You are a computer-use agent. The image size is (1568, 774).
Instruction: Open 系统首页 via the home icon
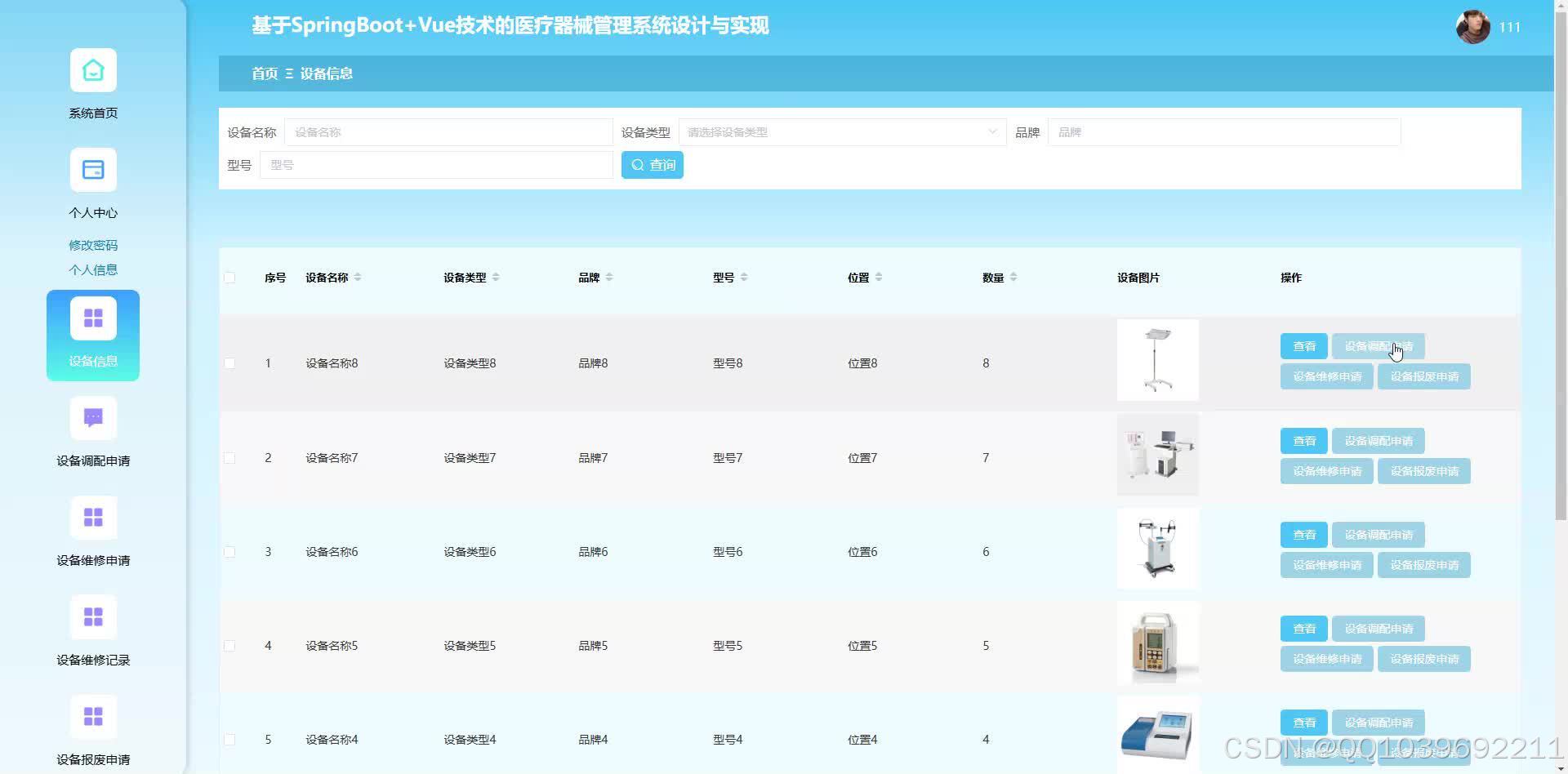[92, 70]
